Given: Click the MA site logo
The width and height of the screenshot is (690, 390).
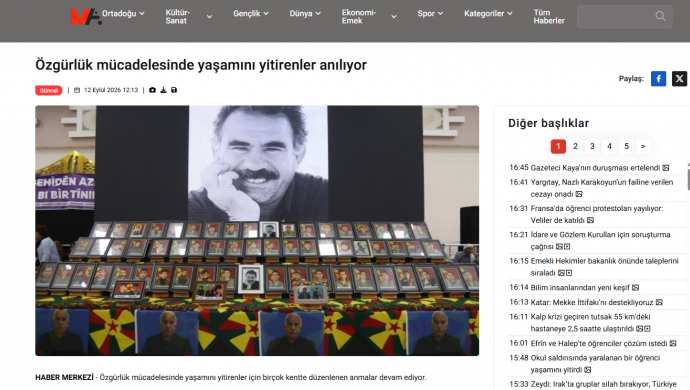Looking at the screenshot, I should (x=86, y=16).
